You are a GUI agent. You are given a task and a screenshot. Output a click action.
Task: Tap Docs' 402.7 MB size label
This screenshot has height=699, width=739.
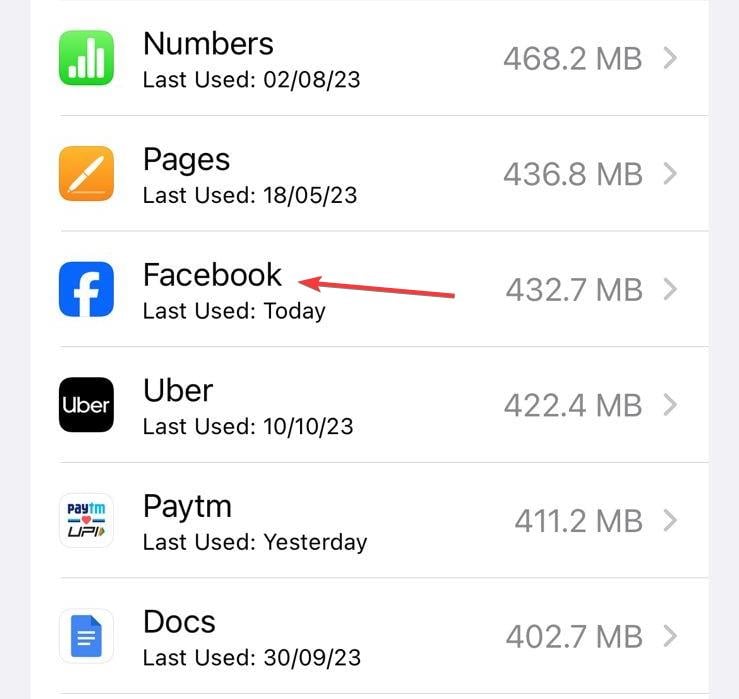click(x=574, y=637)
